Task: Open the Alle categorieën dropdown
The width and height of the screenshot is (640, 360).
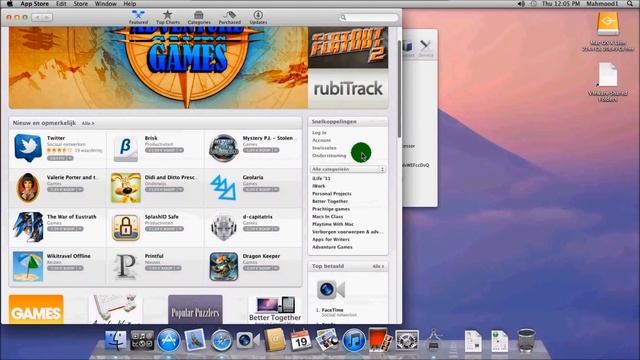Action: (348, 169)
